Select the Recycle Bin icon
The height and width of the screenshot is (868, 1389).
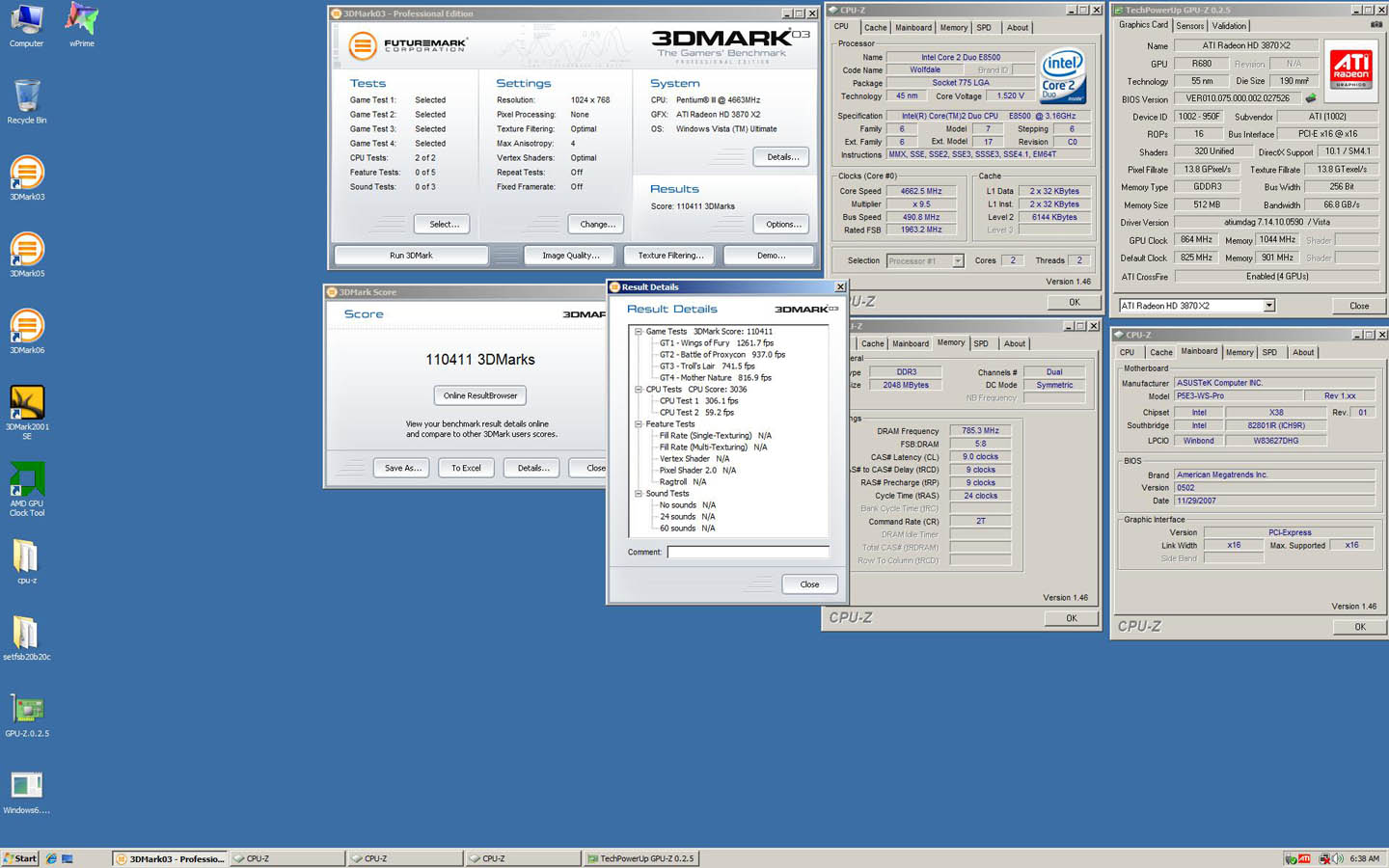click(26, 101)
